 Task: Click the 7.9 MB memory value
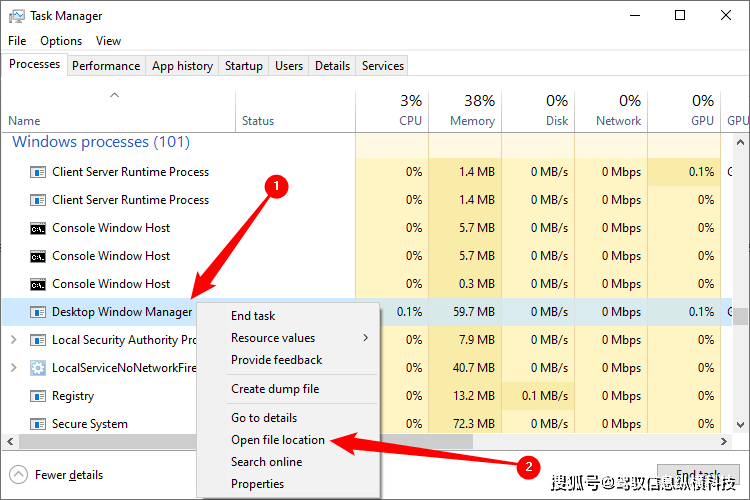coord(477,340)
